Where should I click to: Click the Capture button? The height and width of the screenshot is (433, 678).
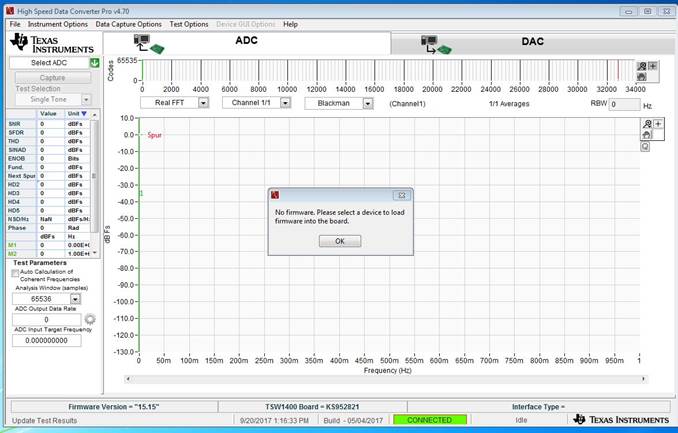point(53,78)
